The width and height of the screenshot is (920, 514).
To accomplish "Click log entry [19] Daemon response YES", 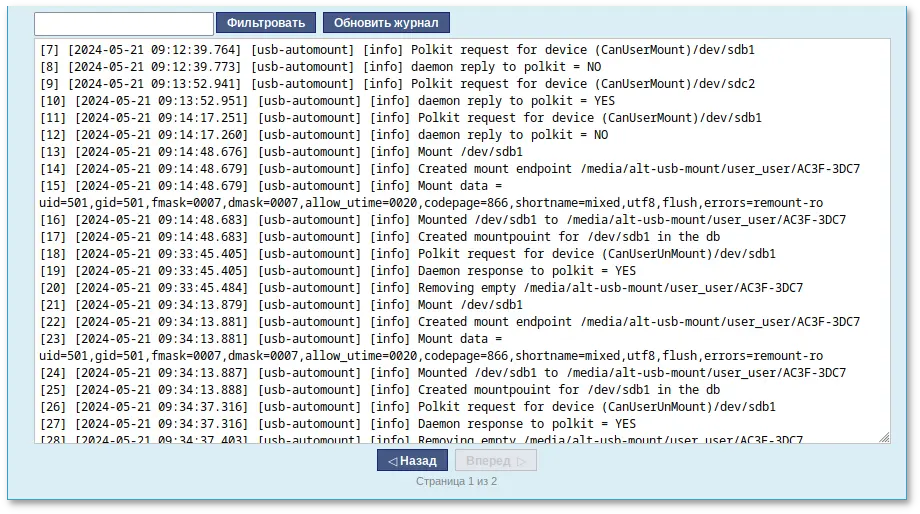I will click(338, 271).
